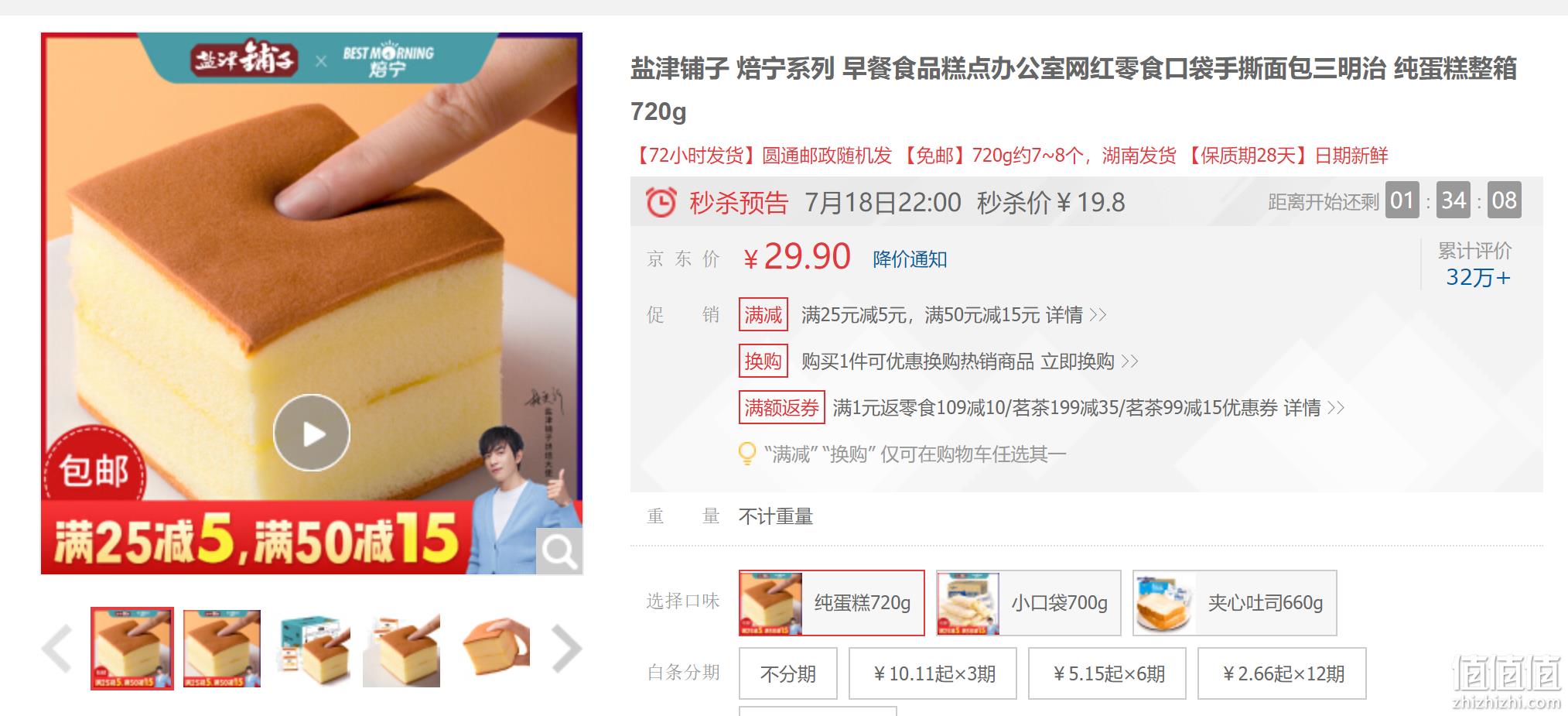Click the magnifier zoom icon on product image

pos(559,551)
